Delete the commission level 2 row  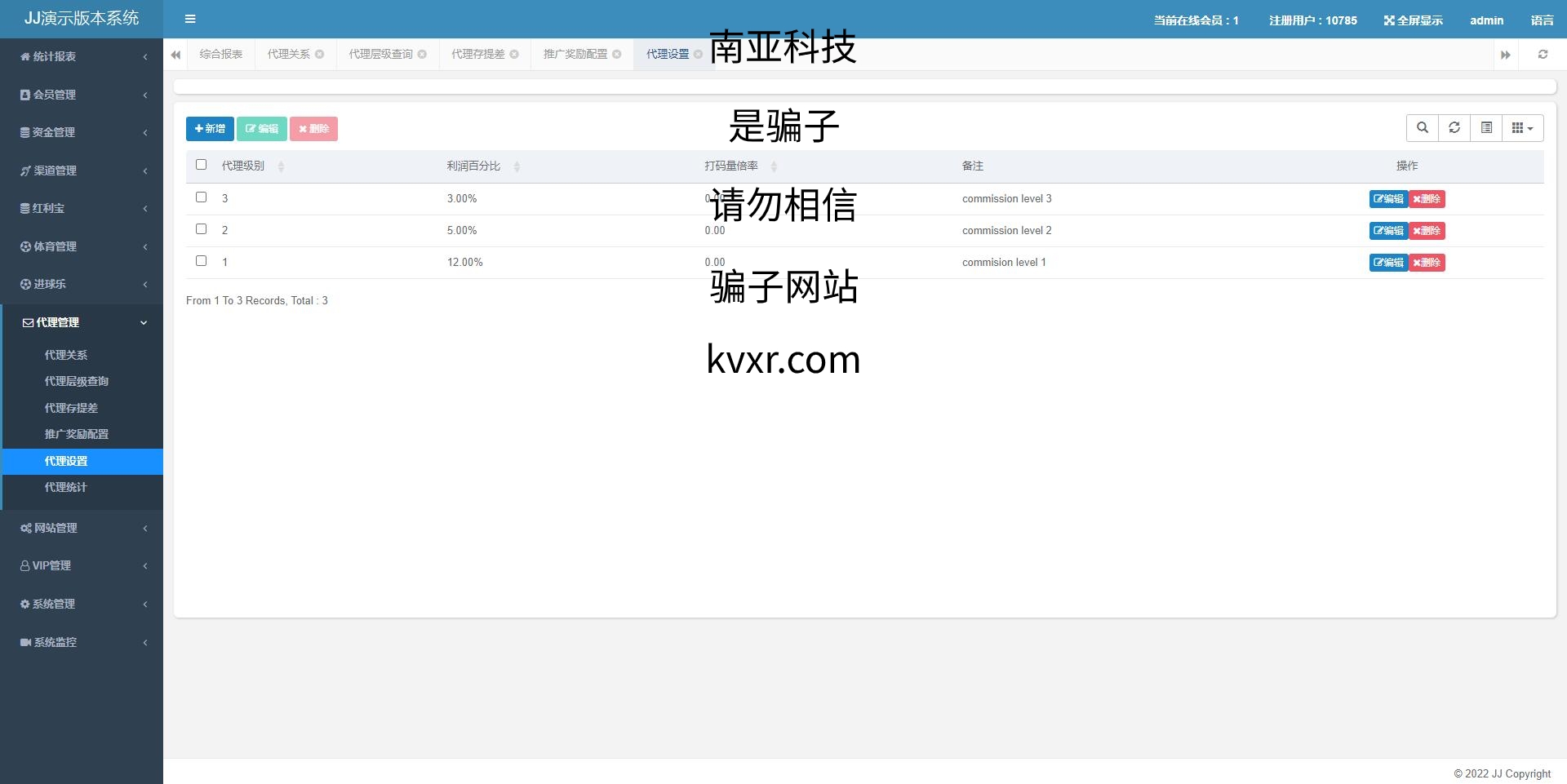(1427, 231)
